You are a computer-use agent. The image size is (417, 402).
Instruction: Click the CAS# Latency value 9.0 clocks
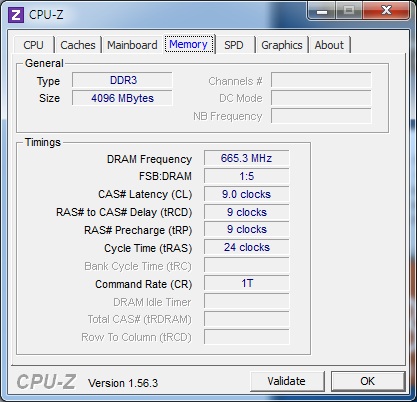[x=247, y=194]
